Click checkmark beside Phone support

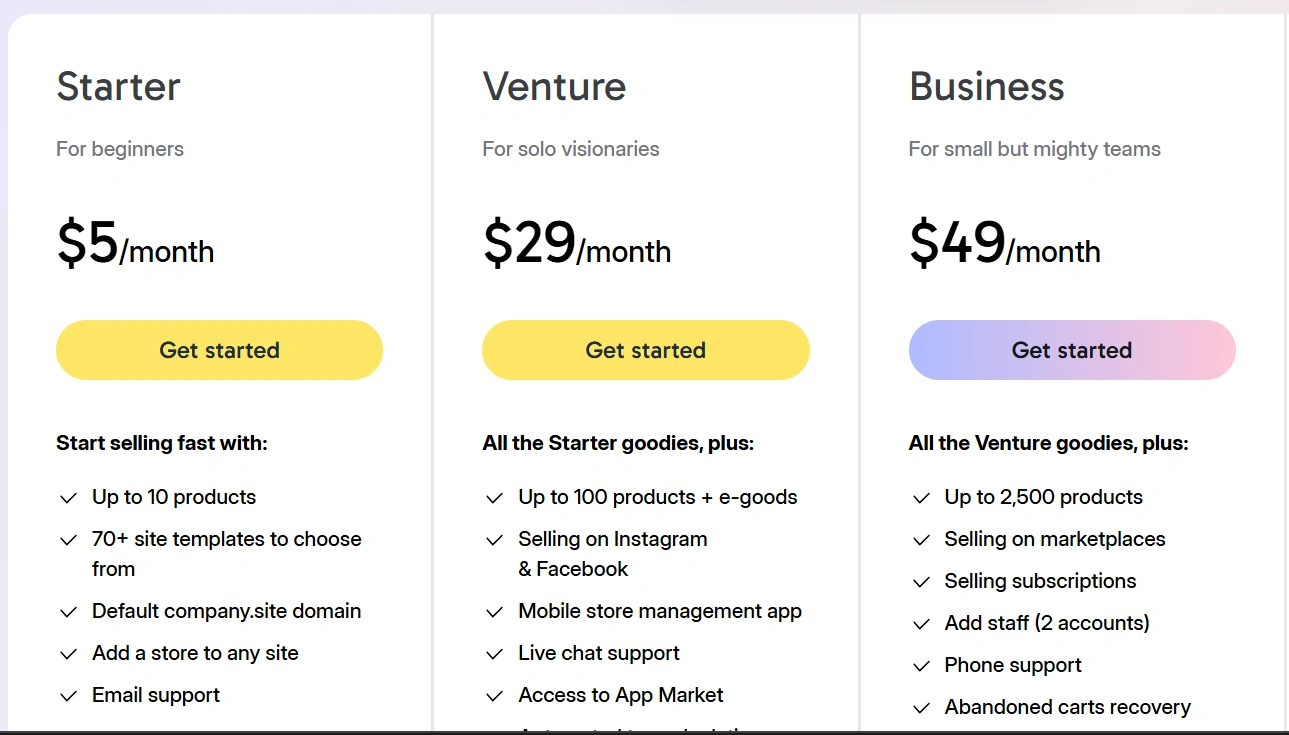(921, 666)
